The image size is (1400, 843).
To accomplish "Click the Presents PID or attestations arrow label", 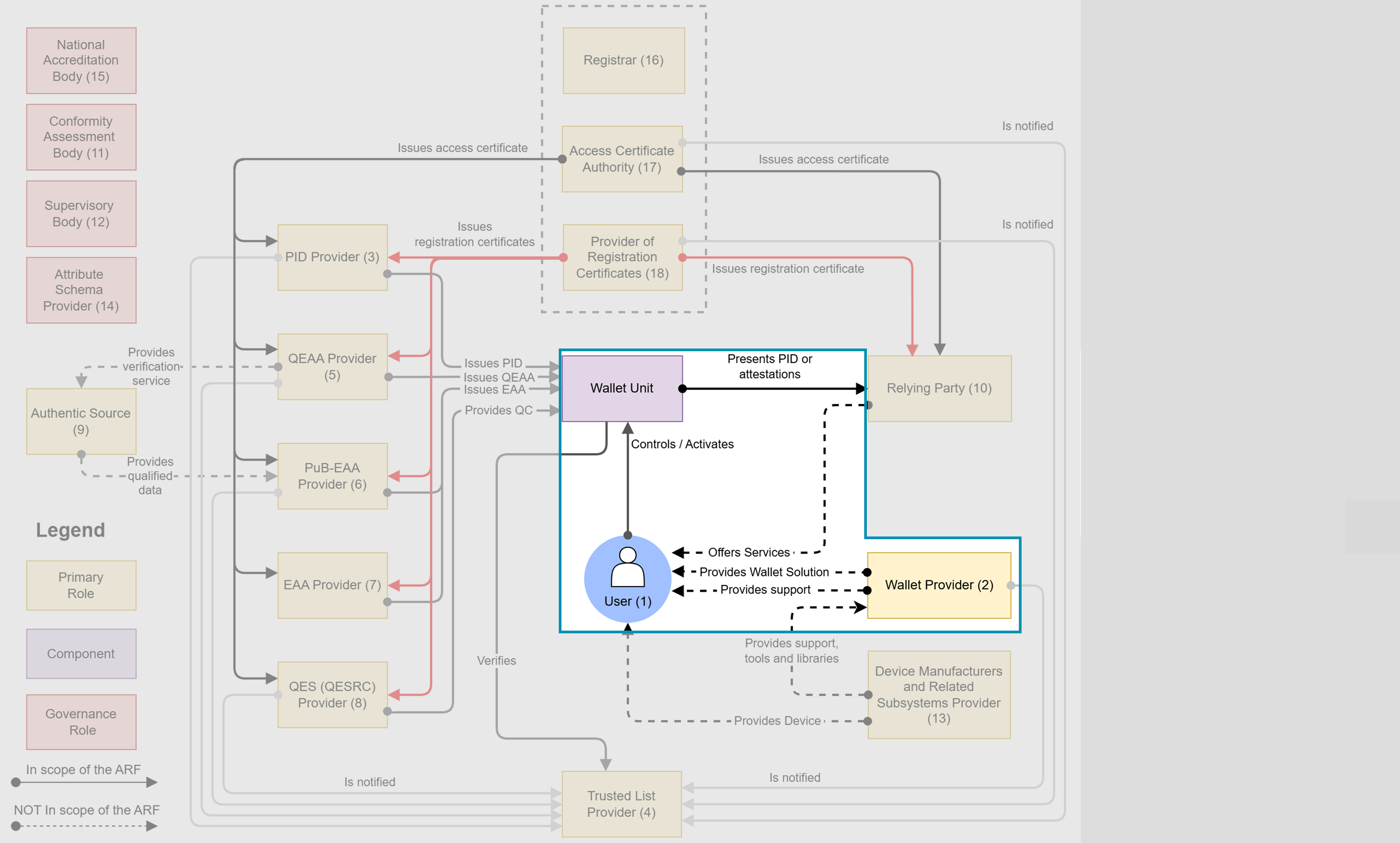I will pos(770,366).
